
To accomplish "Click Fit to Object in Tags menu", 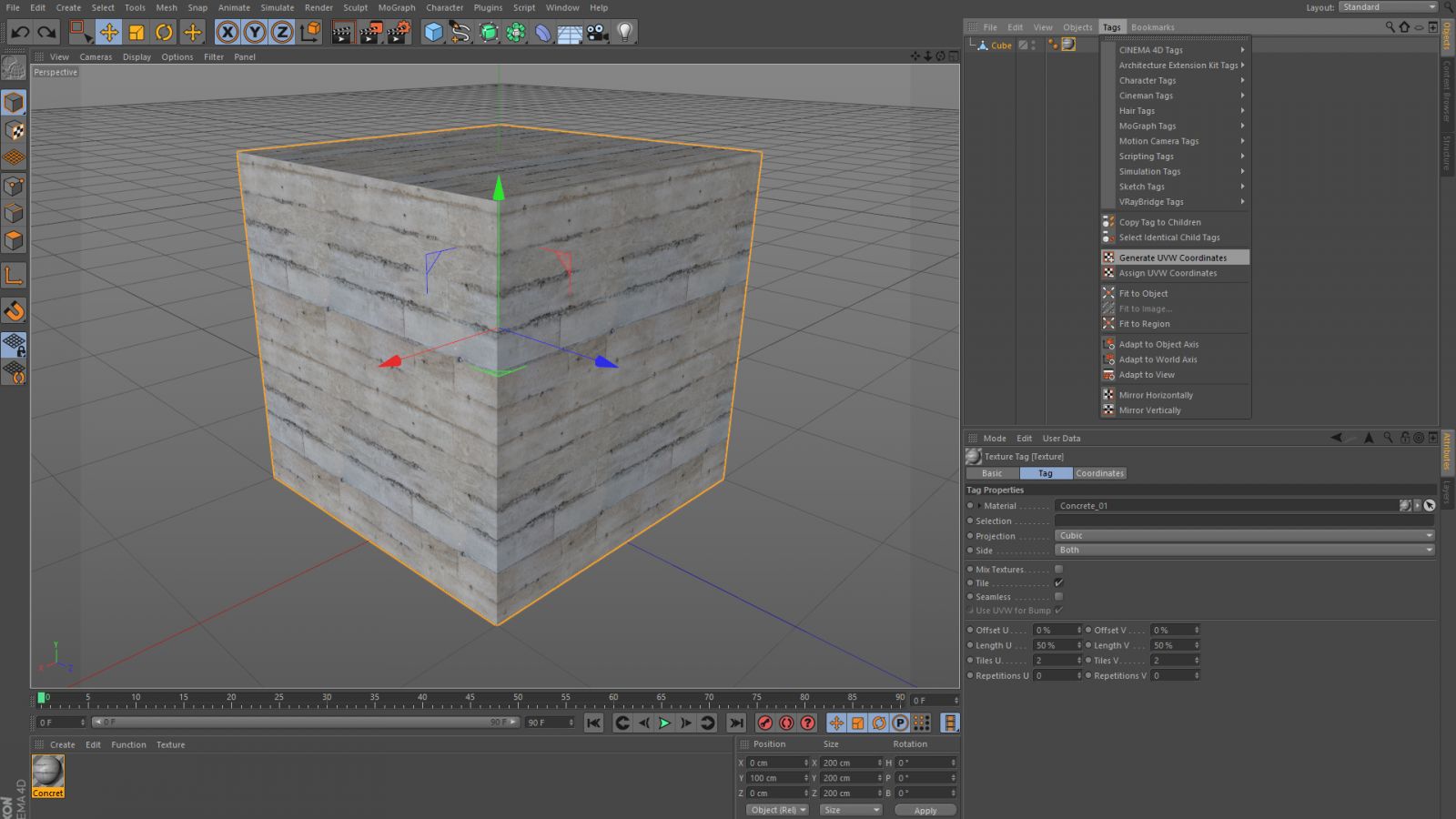I will (x=1143, y=293).
